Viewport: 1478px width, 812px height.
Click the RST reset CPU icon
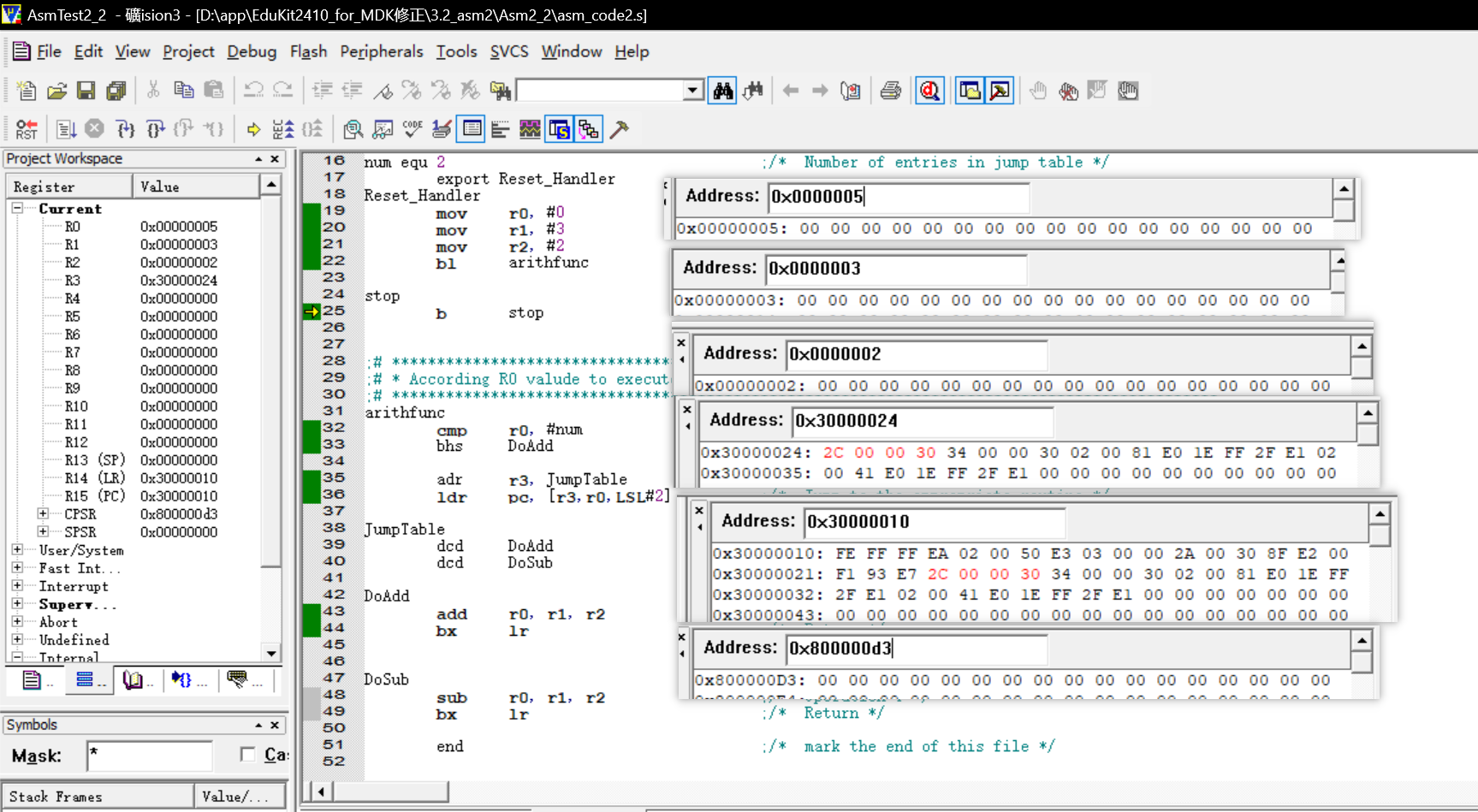coord(27,129)
